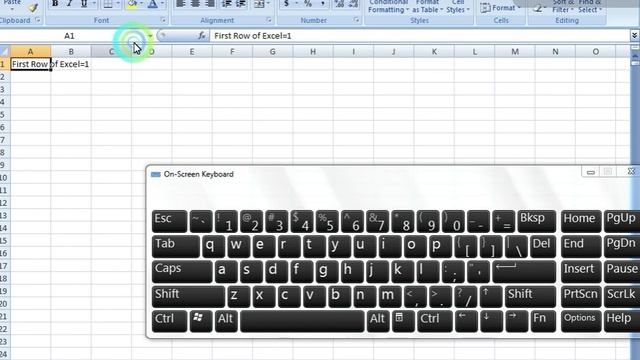The width and height of the screenshot is (640, 360).
Task: Click the Format Painter brush icon
Action: coord(33,7)
